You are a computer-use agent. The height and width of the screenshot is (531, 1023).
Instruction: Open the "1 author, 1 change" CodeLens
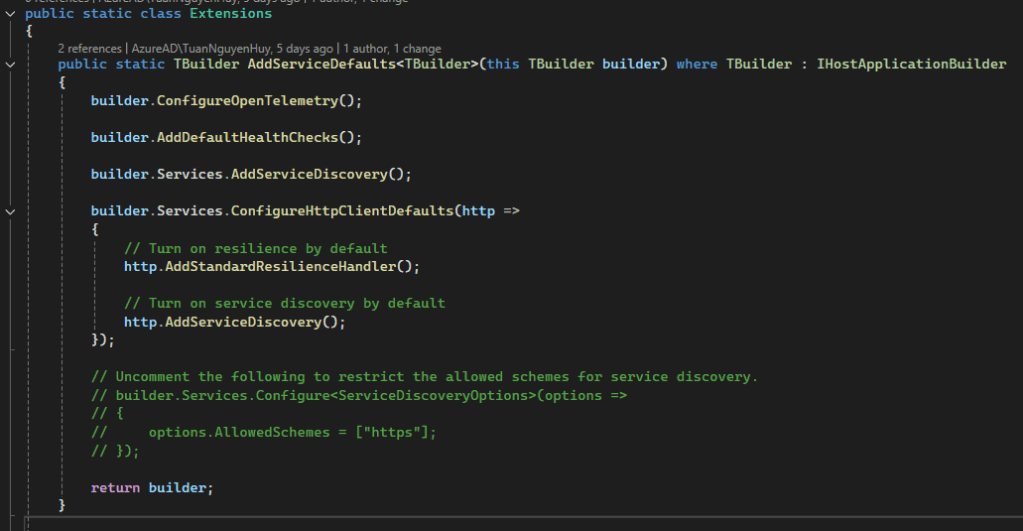pos(393,48)
